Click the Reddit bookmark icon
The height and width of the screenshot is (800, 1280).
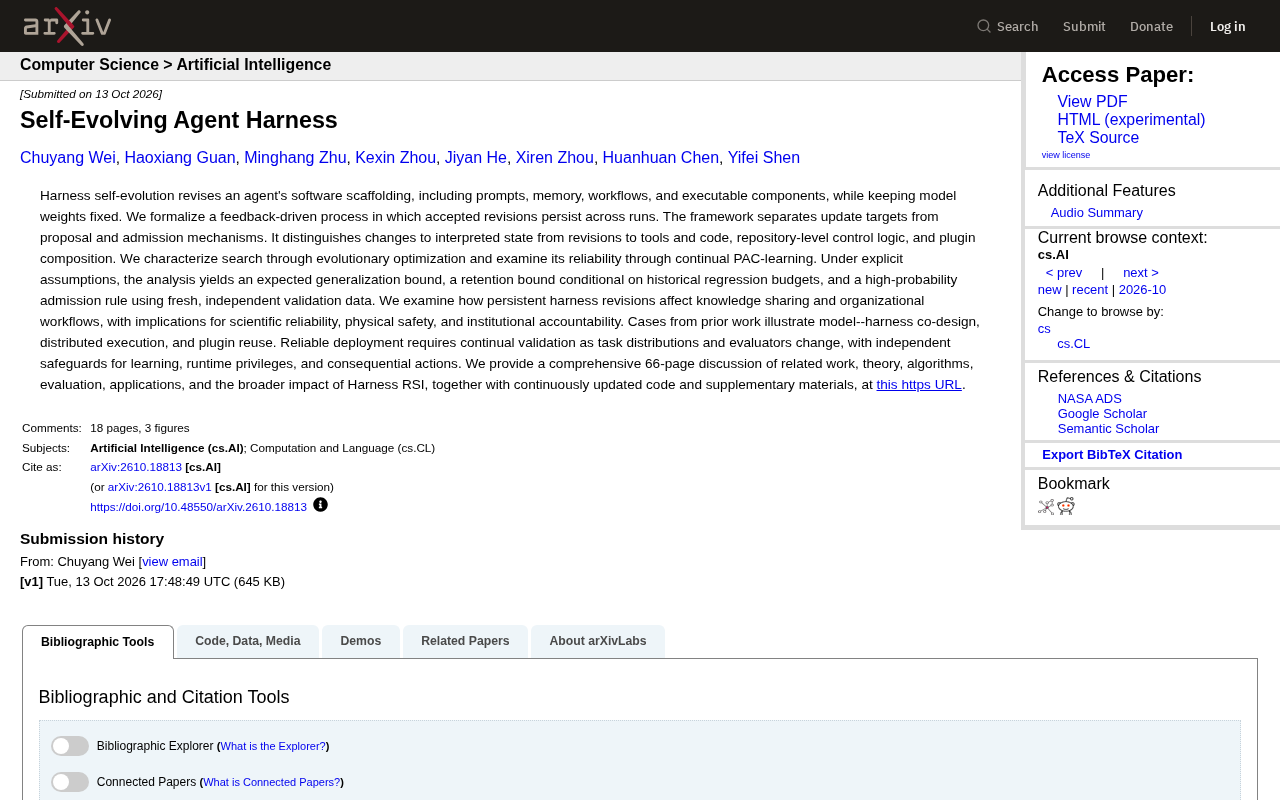pos(1066,506)
